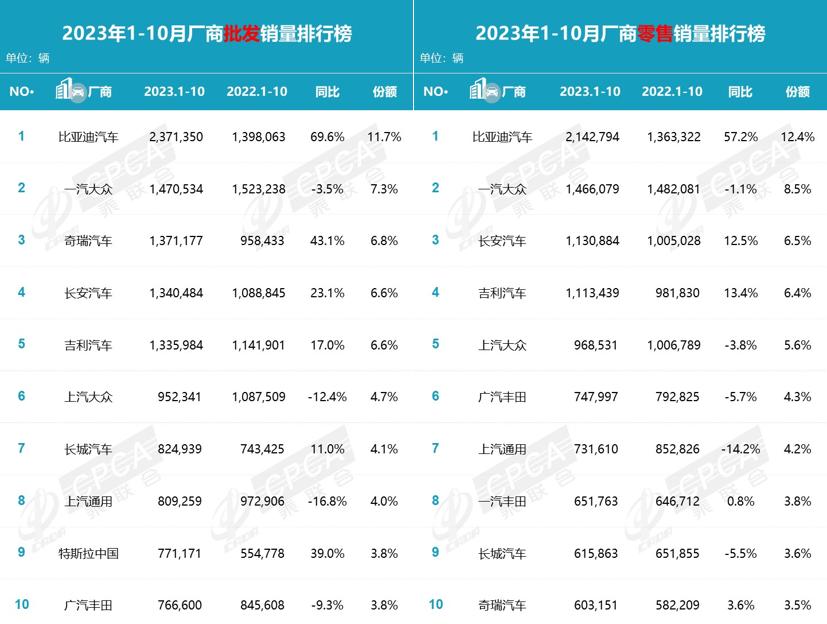Click the 份额 header in wholesale table
This screenshot has width=827, height=624.
click(x=384, y=91)
